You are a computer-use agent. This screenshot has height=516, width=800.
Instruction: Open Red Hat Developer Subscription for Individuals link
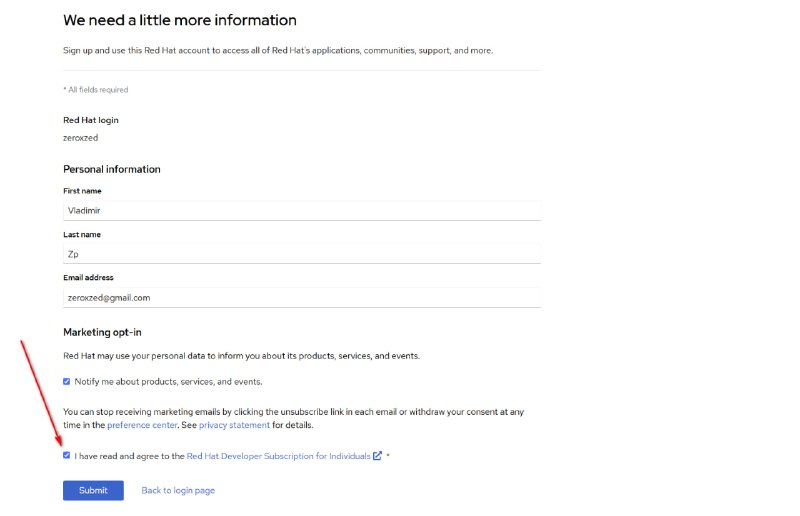click(279, 456)
